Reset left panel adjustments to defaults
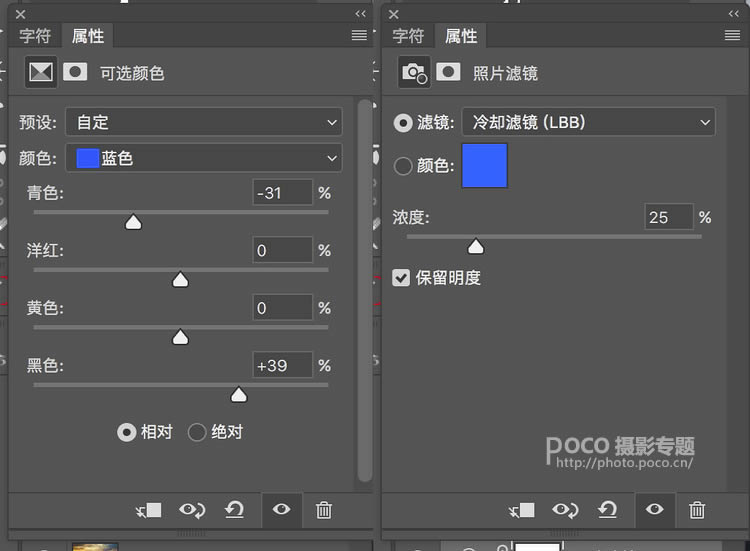The width and height of the screenshot is (750, 551). (235, 510)
